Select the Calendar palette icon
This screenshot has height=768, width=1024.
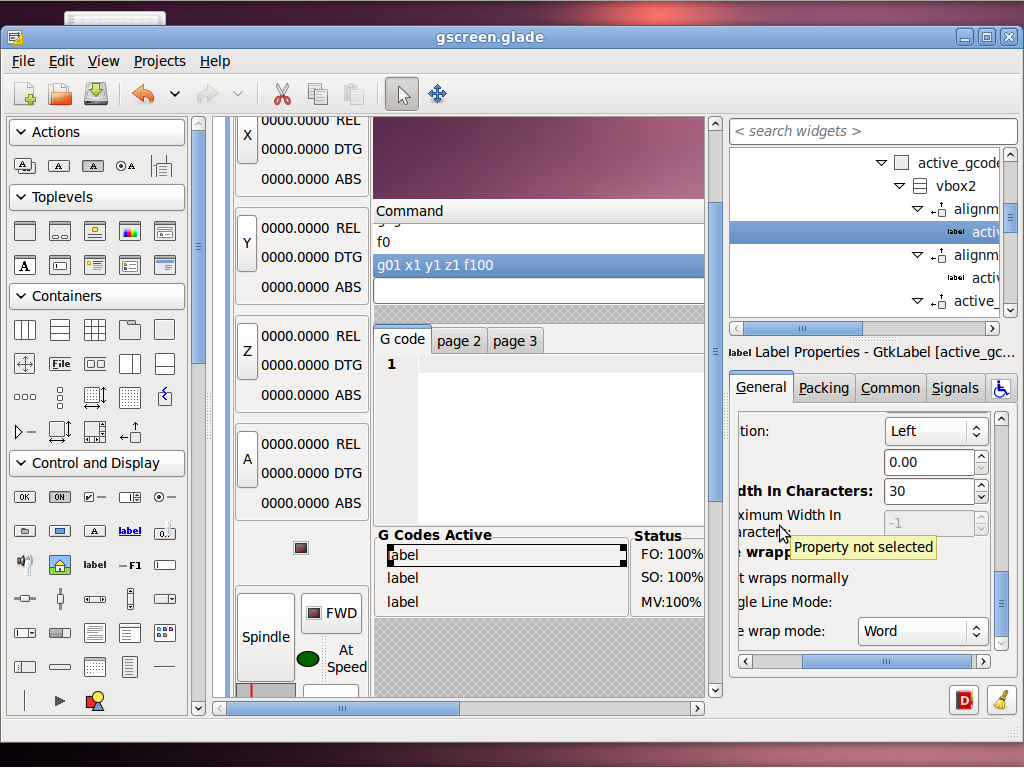click(x=95, y=666)
